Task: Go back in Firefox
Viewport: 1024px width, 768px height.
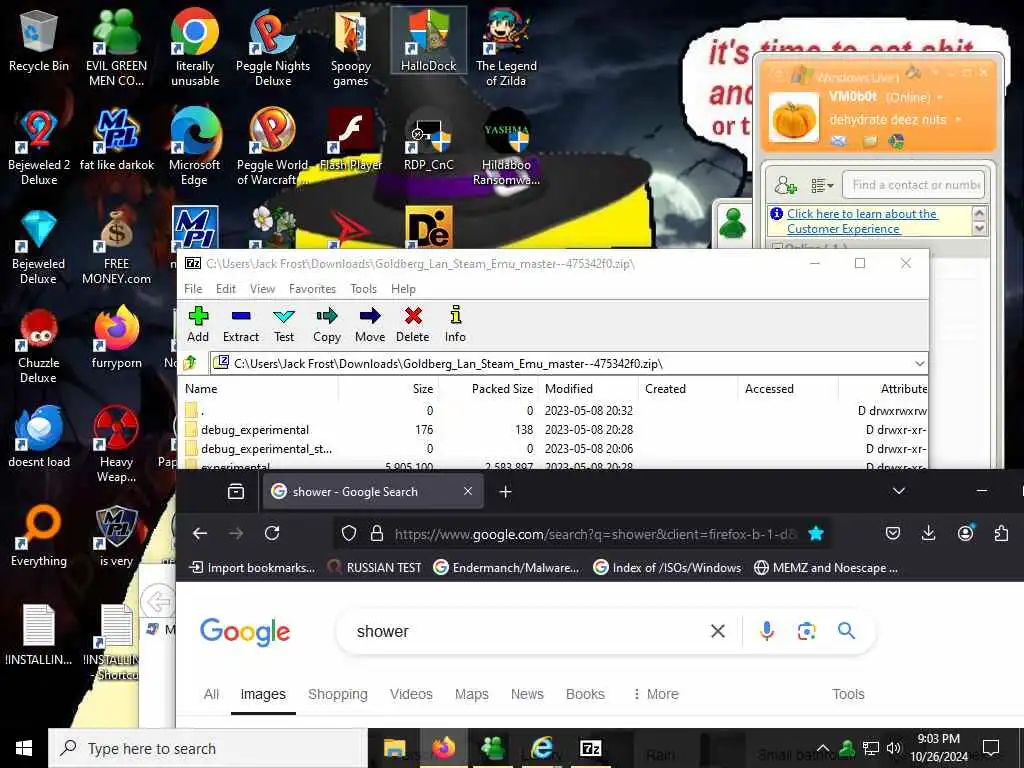Action: [200, 534]
